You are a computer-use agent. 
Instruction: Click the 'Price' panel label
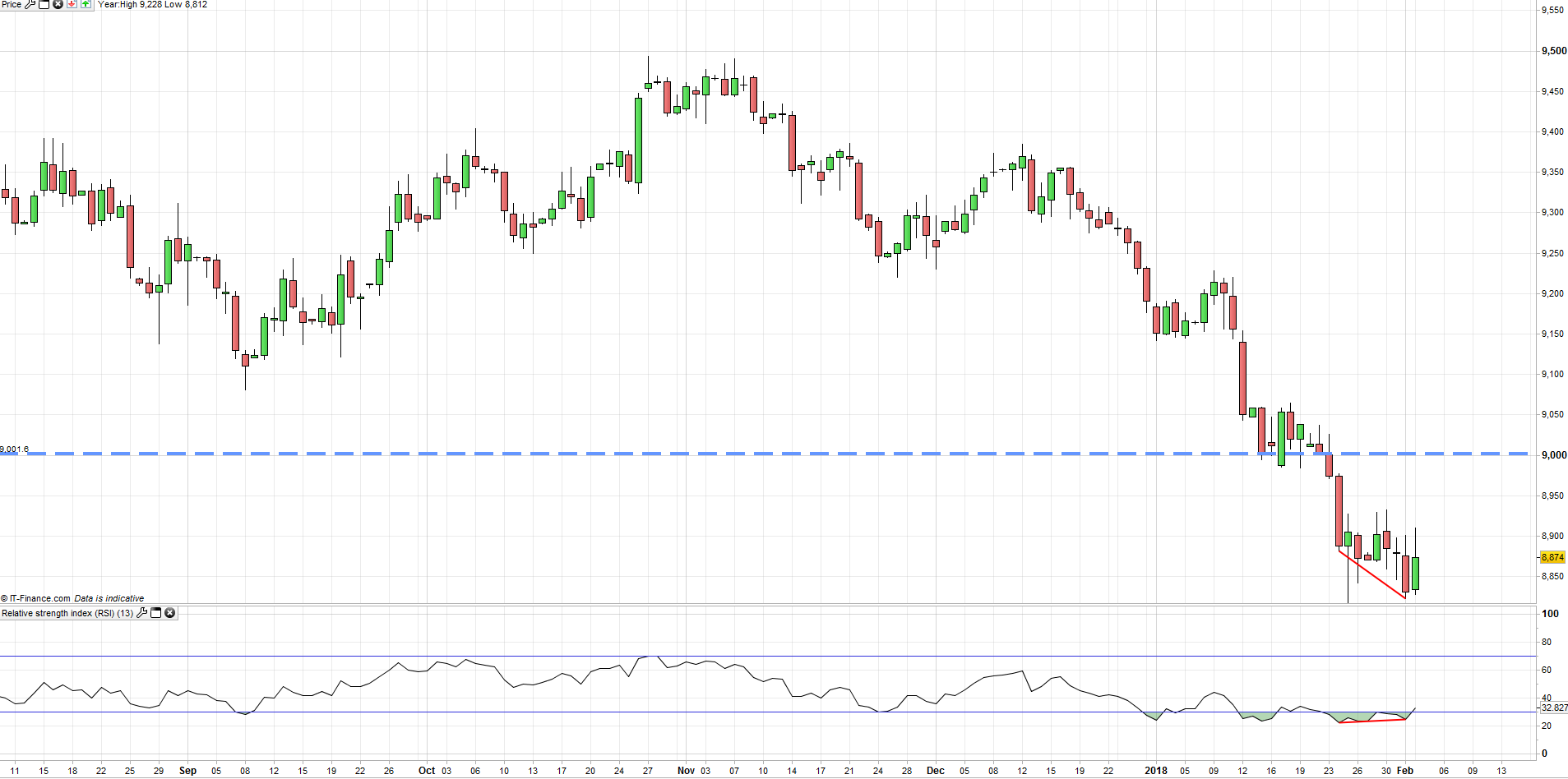coord(12,5)
